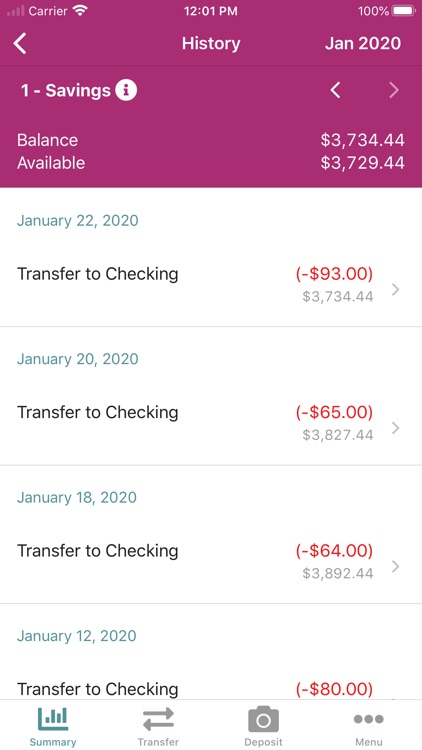Screen dimensions: 422x750
Task: Expand the -$93.00 transaction chevron
Action: (x=395, y=289)
